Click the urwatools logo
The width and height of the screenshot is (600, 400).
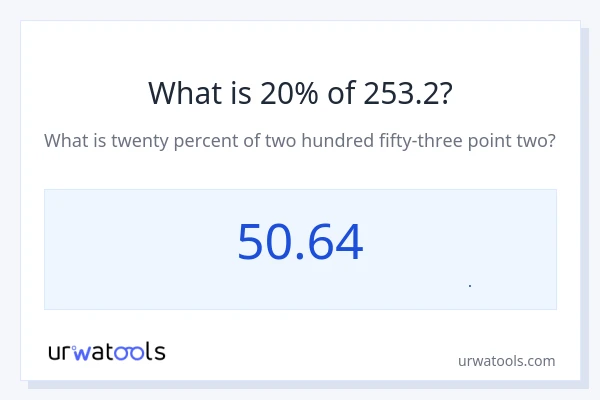click(107, 351)
